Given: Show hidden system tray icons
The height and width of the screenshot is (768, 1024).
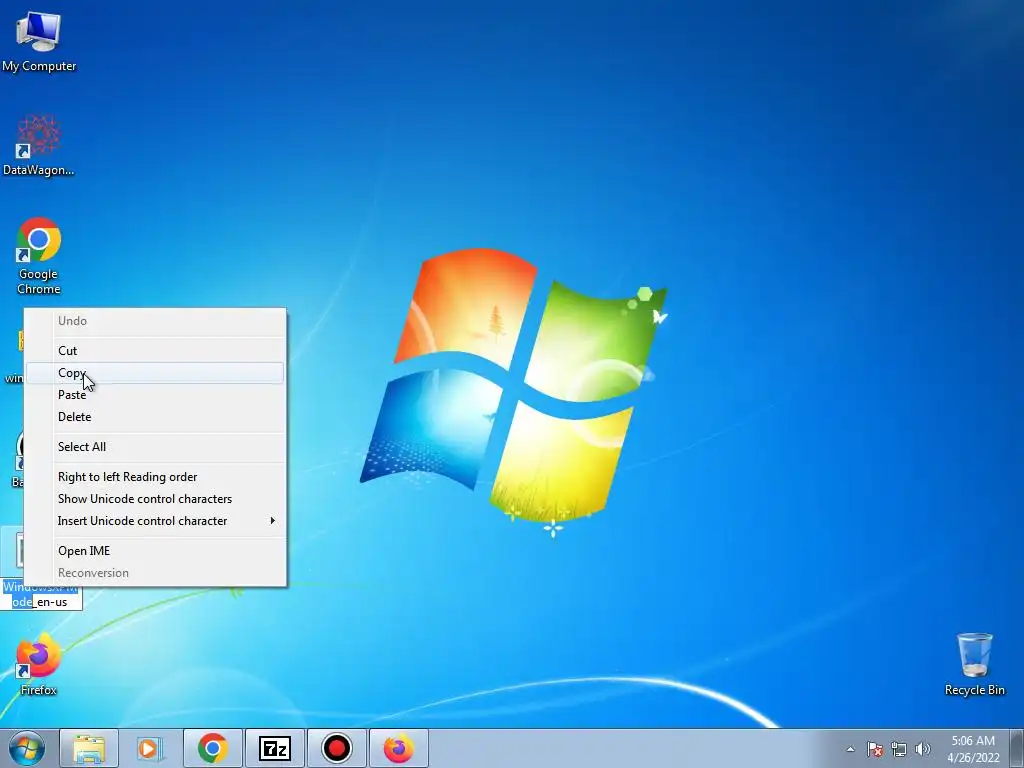Looking at the screenshot, I should [850, 749].
